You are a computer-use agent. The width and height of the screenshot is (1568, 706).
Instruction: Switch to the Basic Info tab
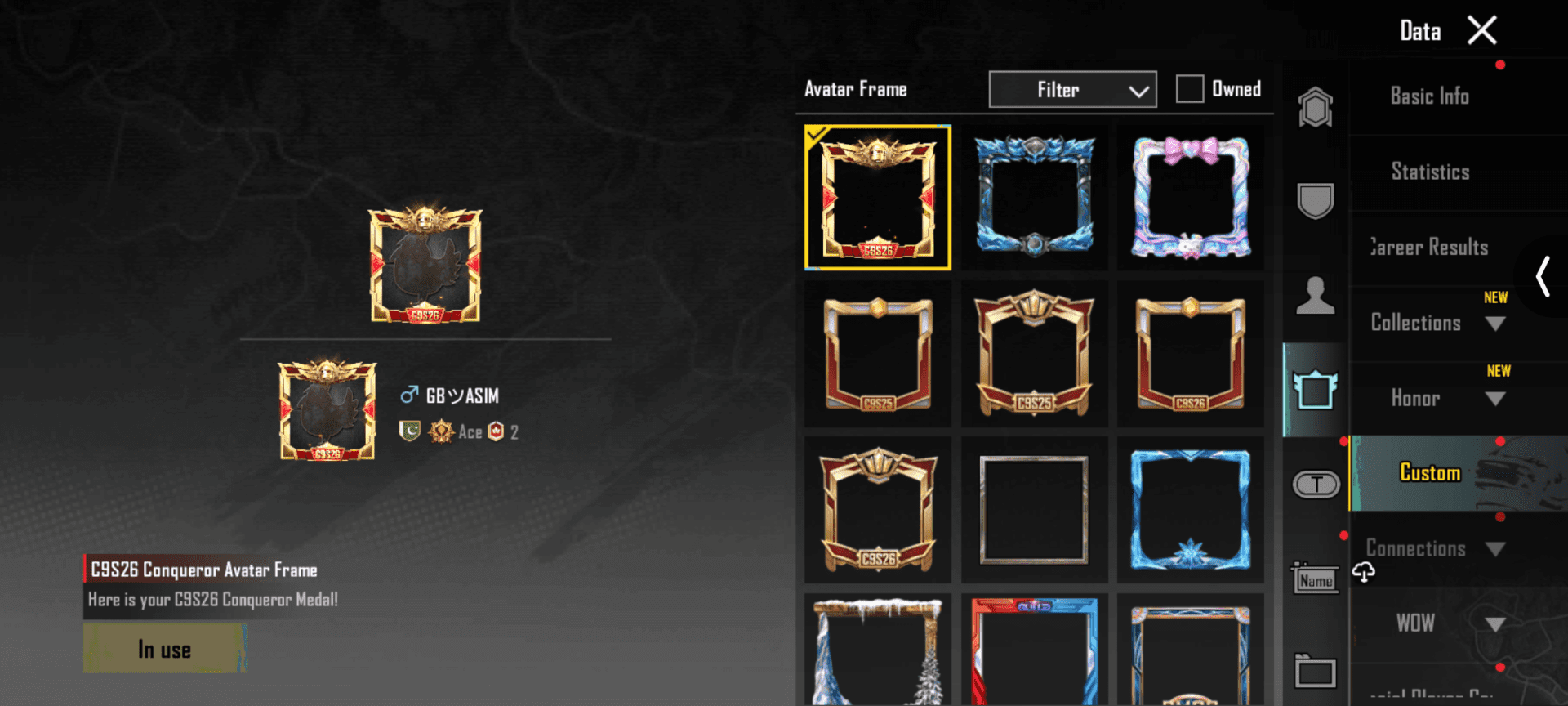1429,96
